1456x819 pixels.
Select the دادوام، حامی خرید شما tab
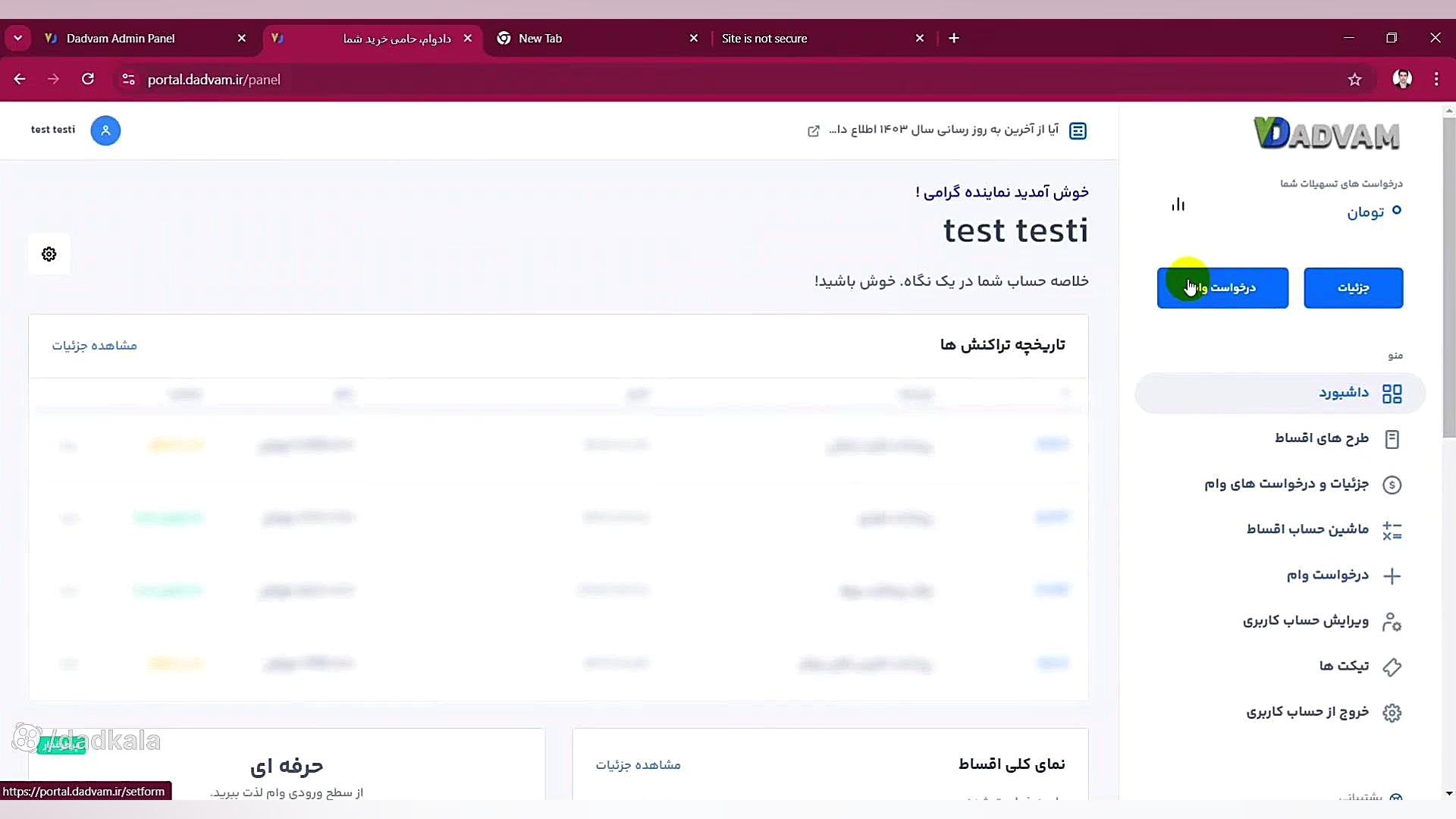point(372,38)
